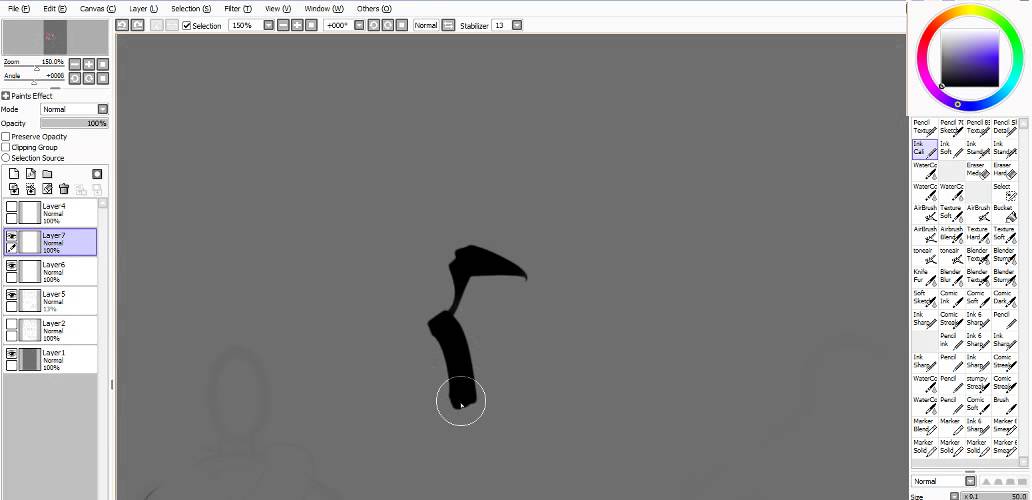Select the Layer5 row in the layers list
Screen dimensions: 1032x500
pyautogui.click(x=50, y=301)
